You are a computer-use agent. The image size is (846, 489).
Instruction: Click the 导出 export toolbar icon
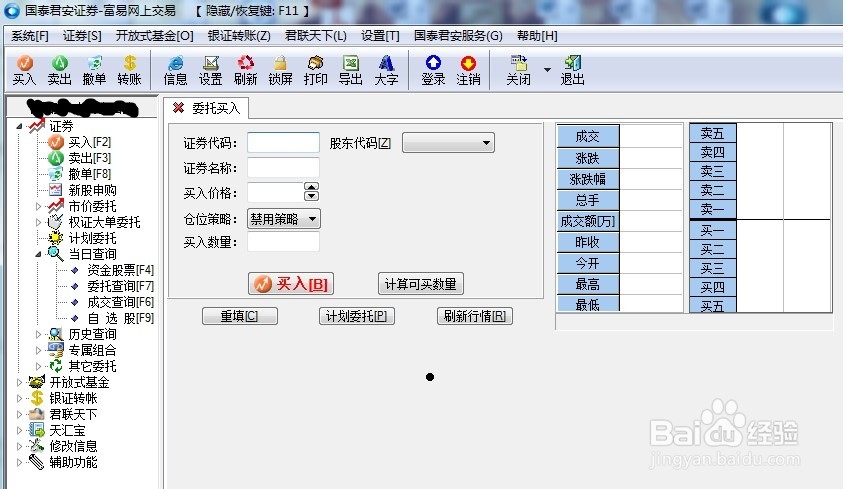pyautogui.click(x=351, y=70)
